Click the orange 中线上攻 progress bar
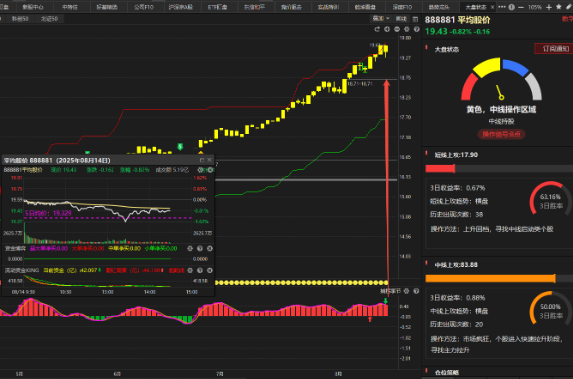The image size is (573, 379). click(490, 279)
